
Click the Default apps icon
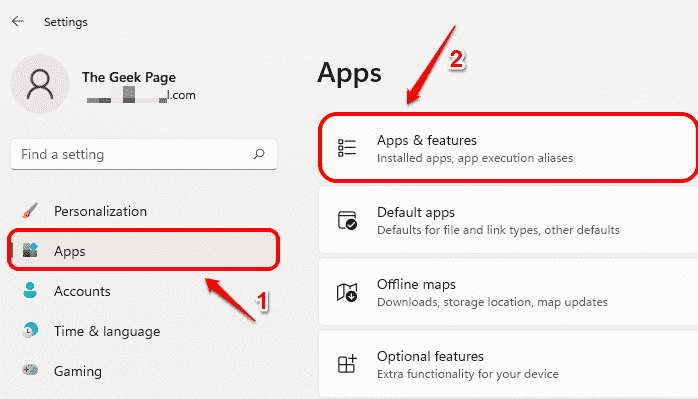[x=347, y=220]
